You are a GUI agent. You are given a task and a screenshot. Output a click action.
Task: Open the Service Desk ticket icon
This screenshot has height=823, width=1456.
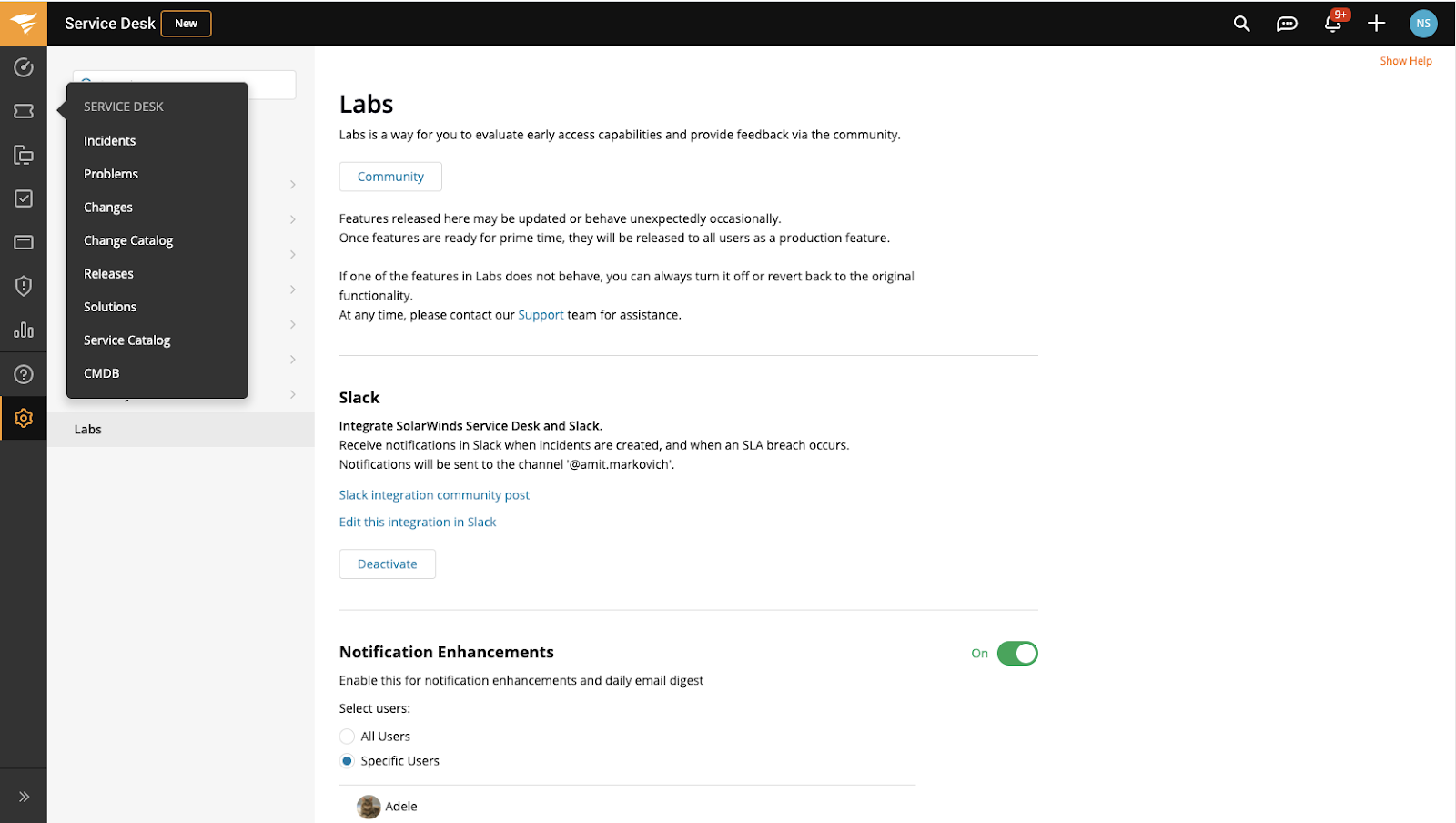[x=24, y=111]
